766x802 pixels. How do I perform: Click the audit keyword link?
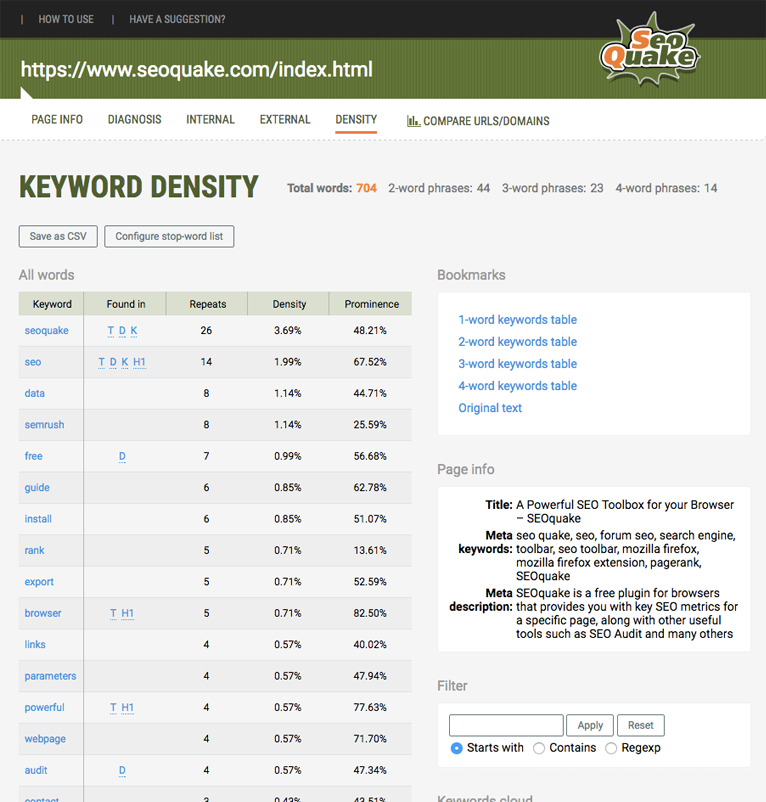point(36,770)
